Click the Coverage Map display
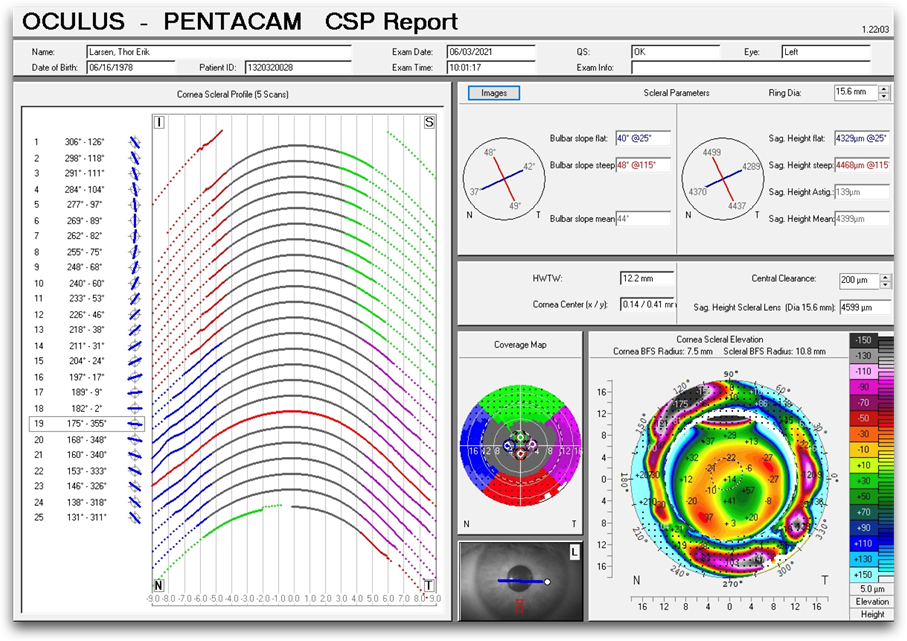Screen dimensions: 907x641 tap(519, 441)
